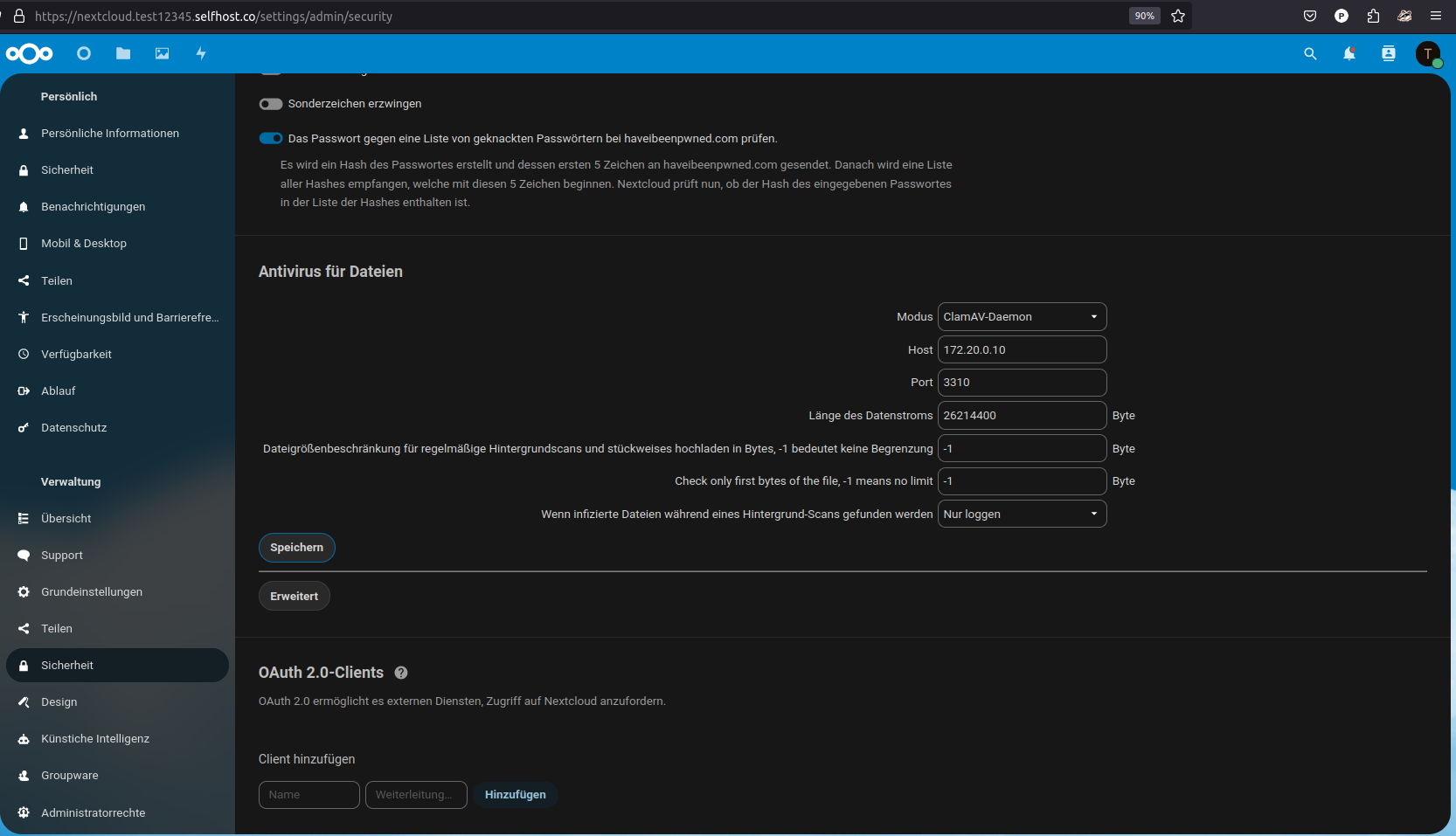Go to Künstliche Intelligenz settings
This screenshot has height=836, width=1456.
tap(95, 738)
